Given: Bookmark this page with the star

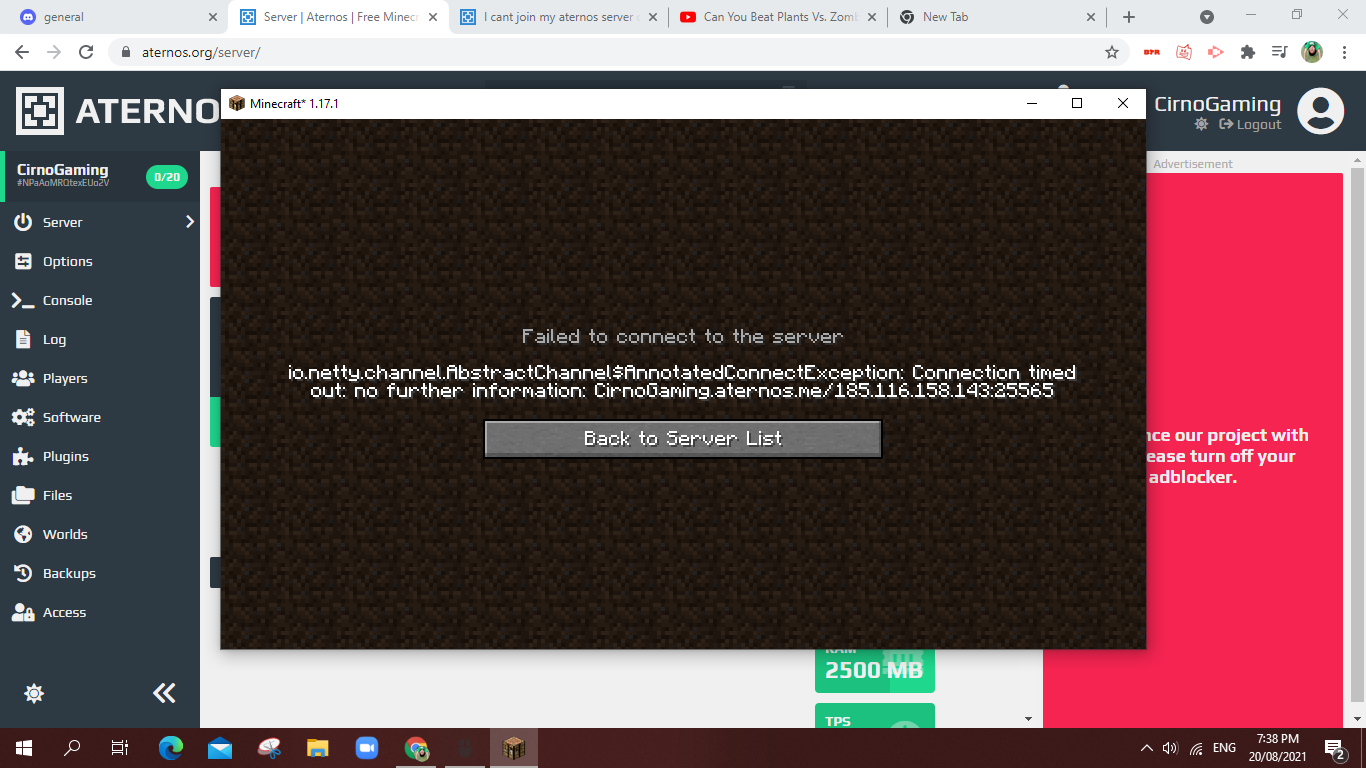Looking at the screenshot, I should (1112, 52).
